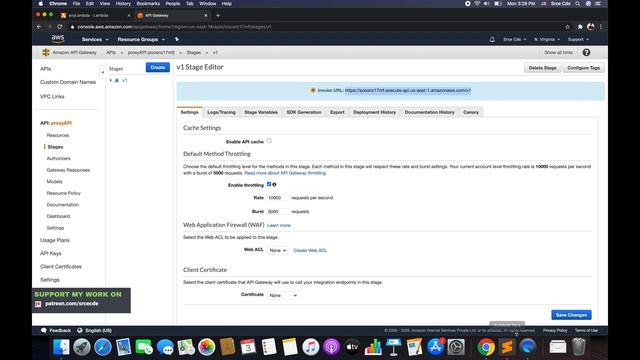Open API Keys in the sidebar
The image size is (640, 360).
(51, 253)
